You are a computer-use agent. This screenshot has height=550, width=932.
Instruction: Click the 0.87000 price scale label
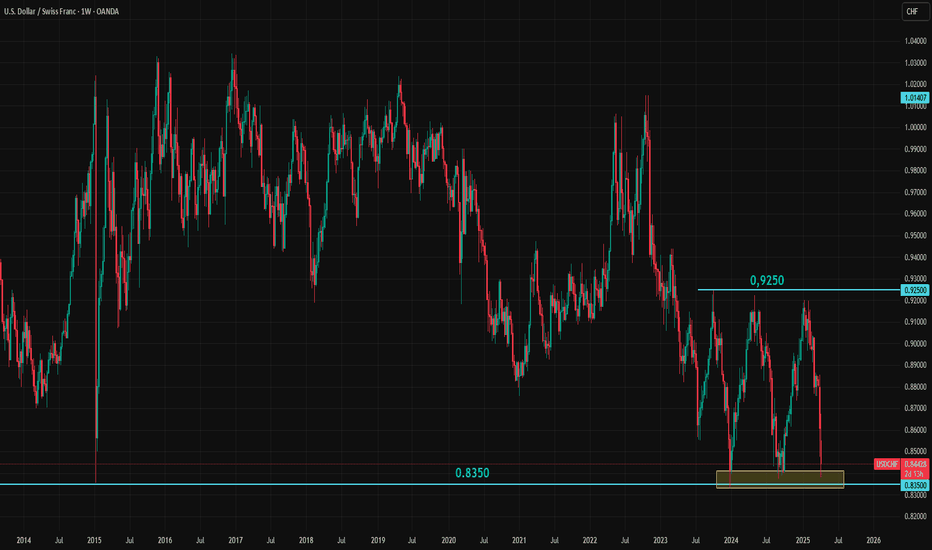click(x=915, y=408)
